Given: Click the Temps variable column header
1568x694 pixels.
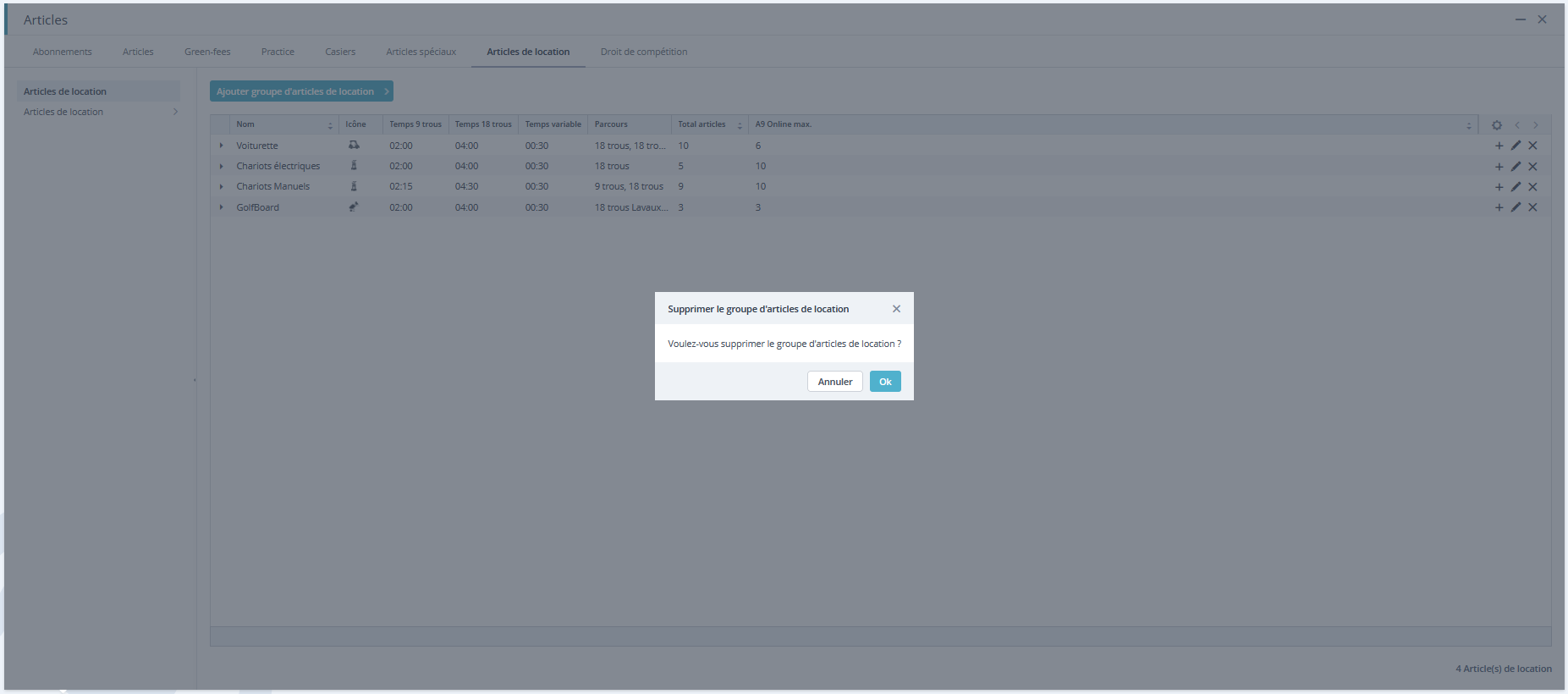Looking at the screenshot, I should tap(553, 124).
